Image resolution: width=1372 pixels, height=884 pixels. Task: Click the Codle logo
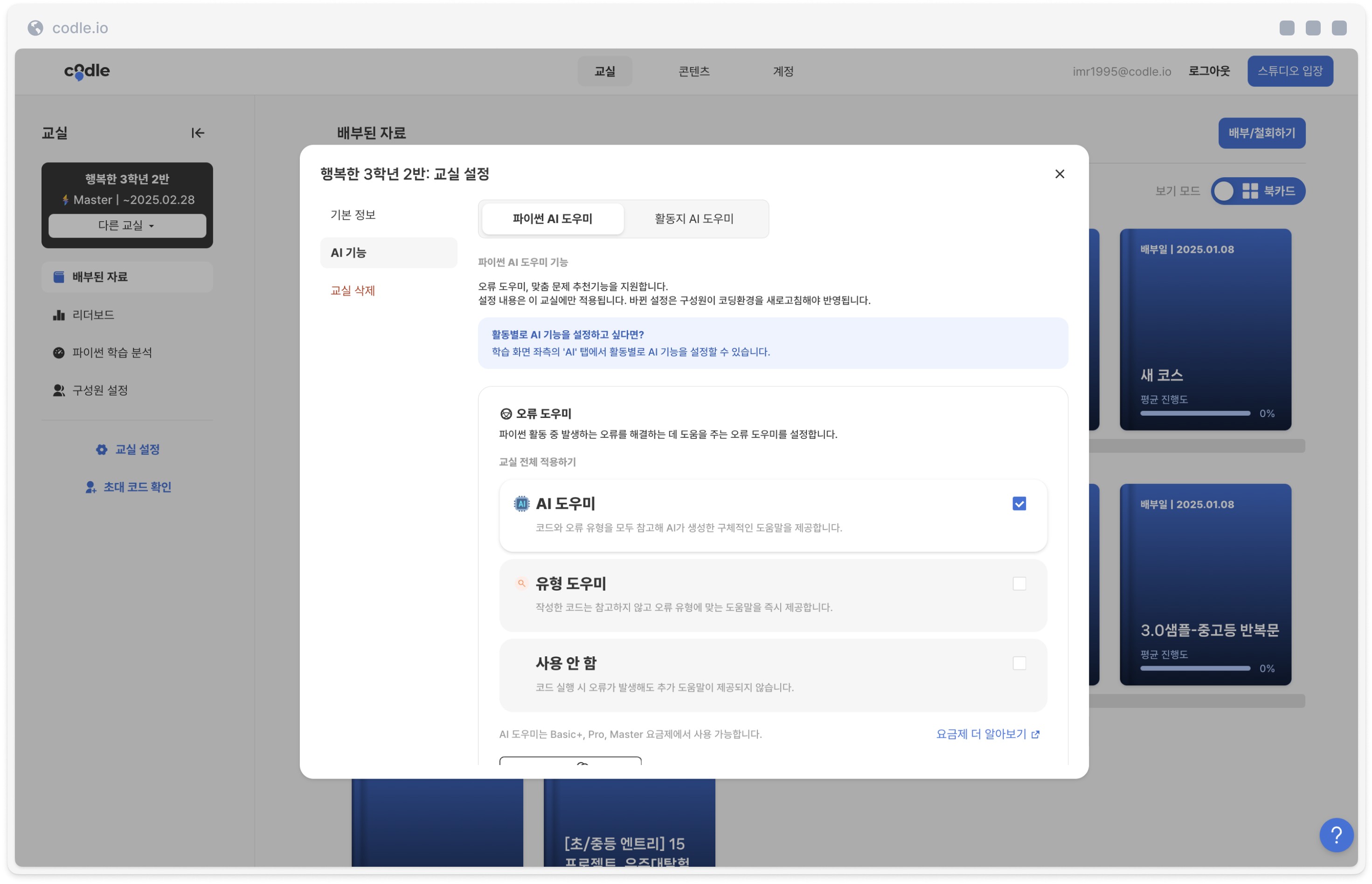(87, 71)
